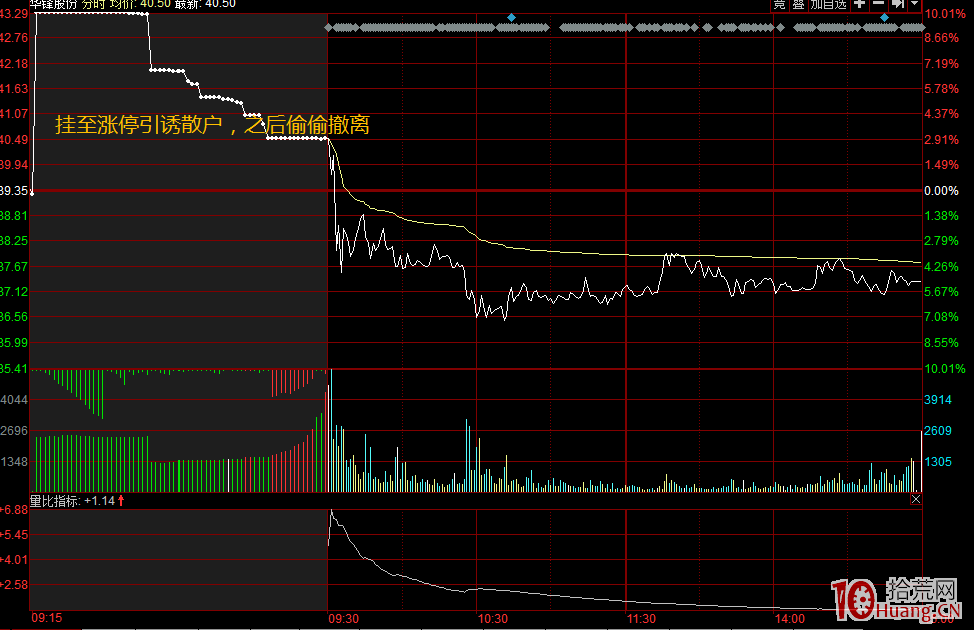
Task: Click the 最新: 40.50 latest price readout
Action: click(x=206, y=4)
